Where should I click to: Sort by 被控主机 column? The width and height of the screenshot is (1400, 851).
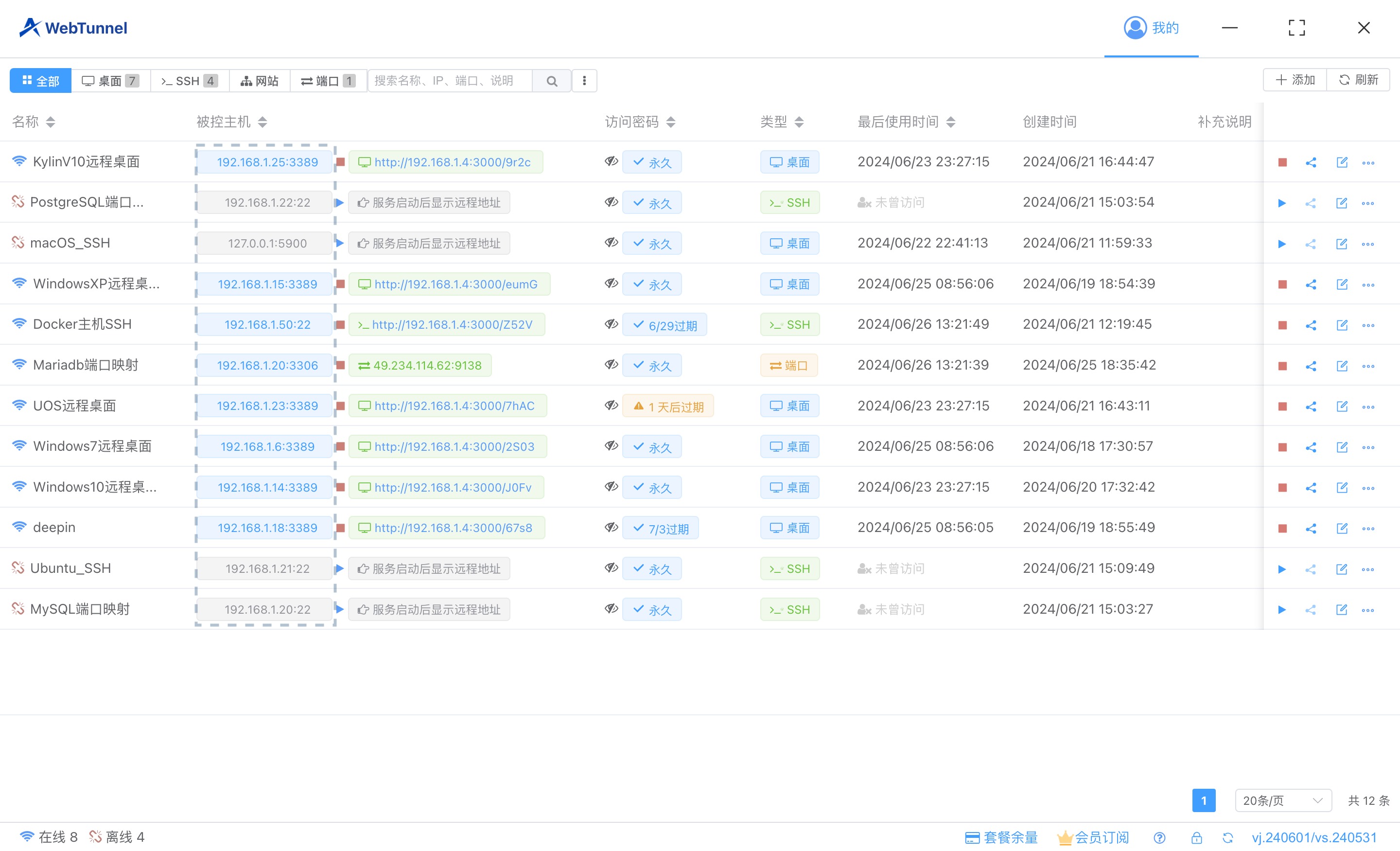click(x=262, y=122)
